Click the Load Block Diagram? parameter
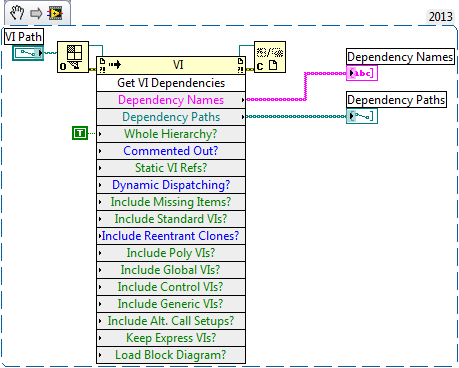Screen dimensions: 459x368 171,355
